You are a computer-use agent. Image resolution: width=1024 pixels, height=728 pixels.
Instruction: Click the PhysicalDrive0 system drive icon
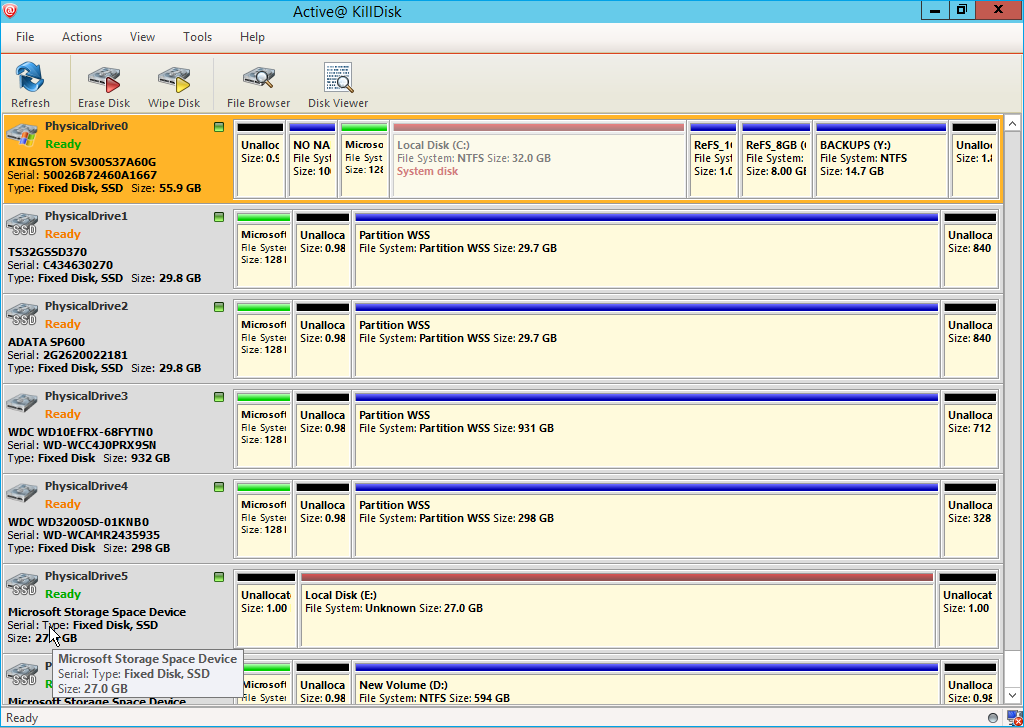pos(22,135)
